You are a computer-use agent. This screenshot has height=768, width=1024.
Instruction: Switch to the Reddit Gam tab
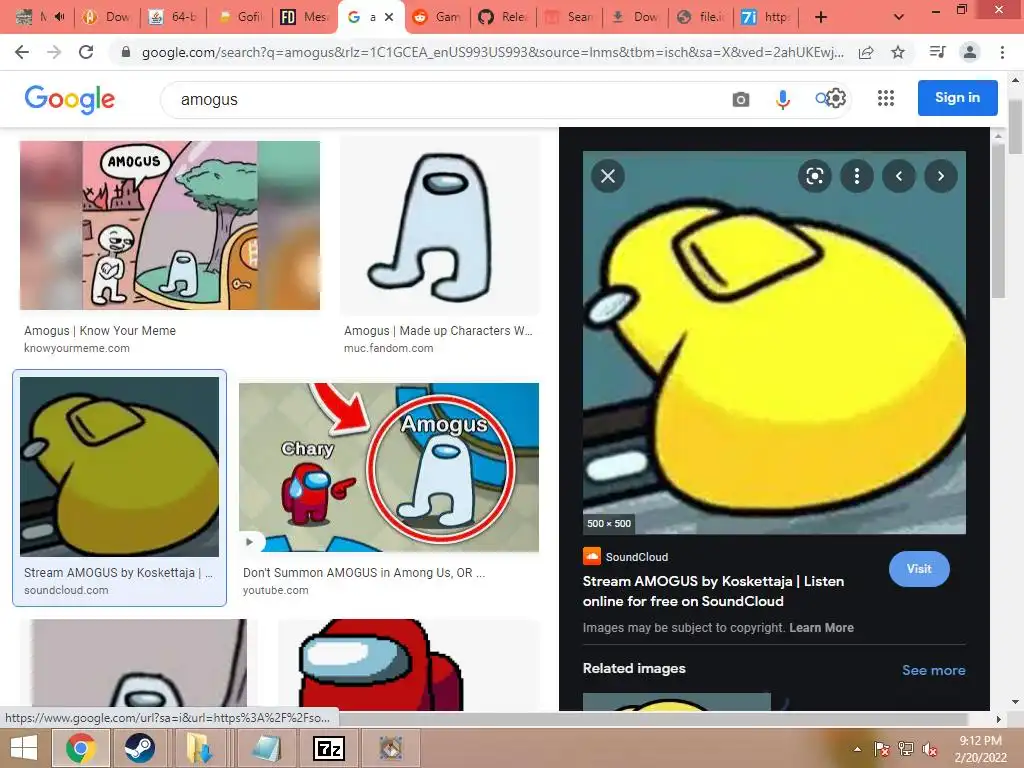(x=438, y=17)
